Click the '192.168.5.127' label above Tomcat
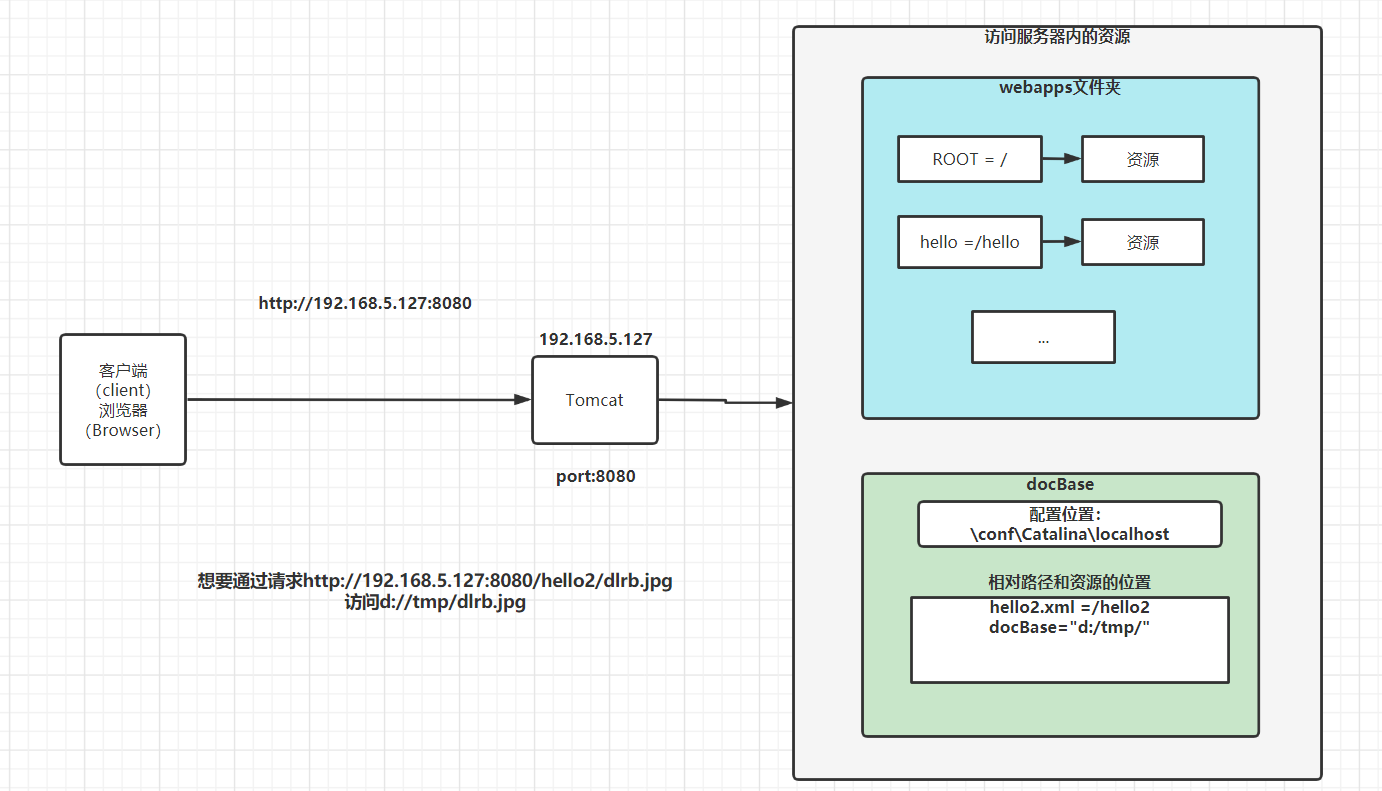The width and height of the screenshot is (1382, 791). (x=596, y=339)
